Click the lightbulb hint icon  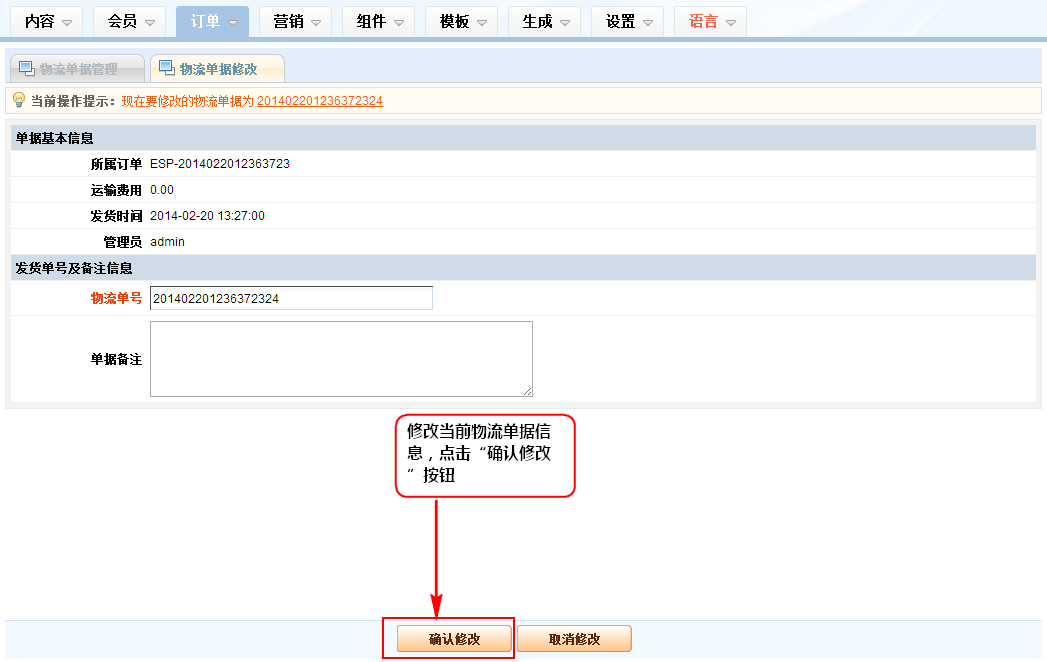pyautogui.click(x=18, y=100)
